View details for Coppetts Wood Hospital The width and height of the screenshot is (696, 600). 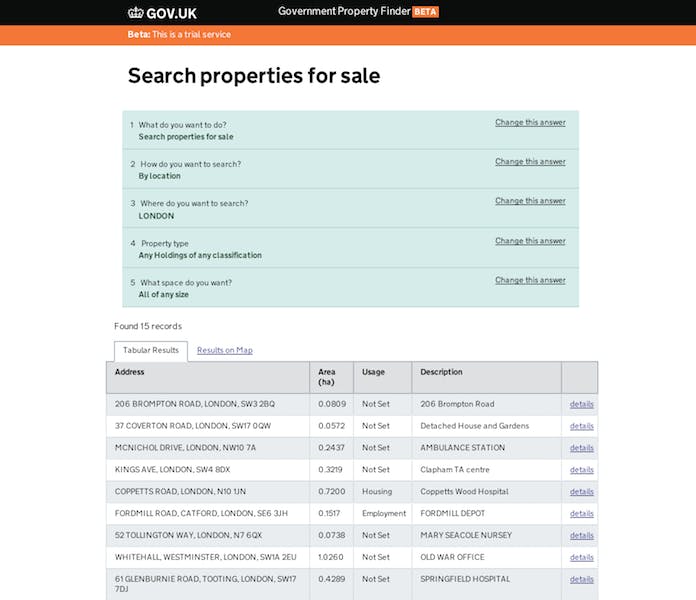click(581, 492)
